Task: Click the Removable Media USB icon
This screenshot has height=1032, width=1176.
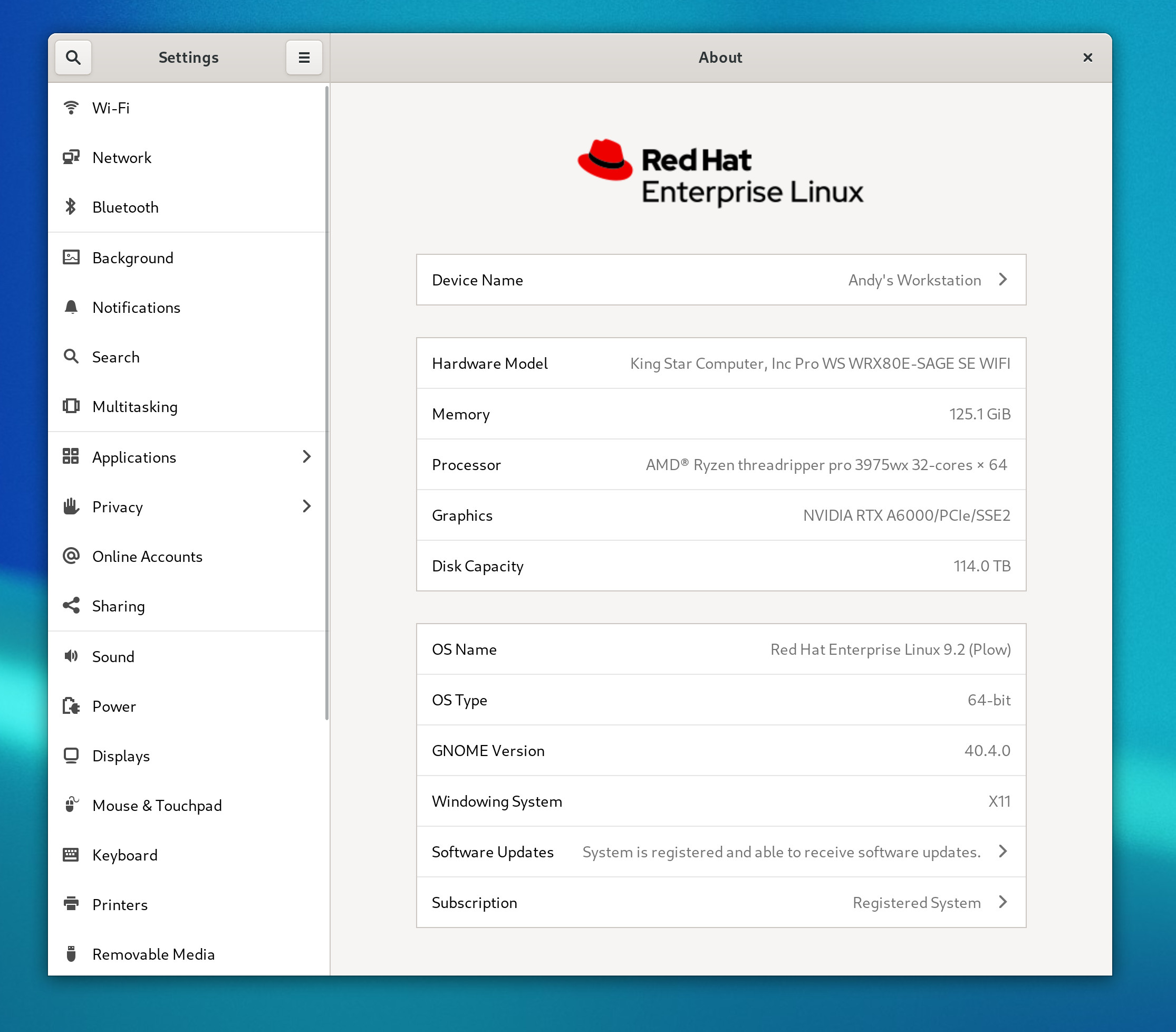Action: [71, 954]
